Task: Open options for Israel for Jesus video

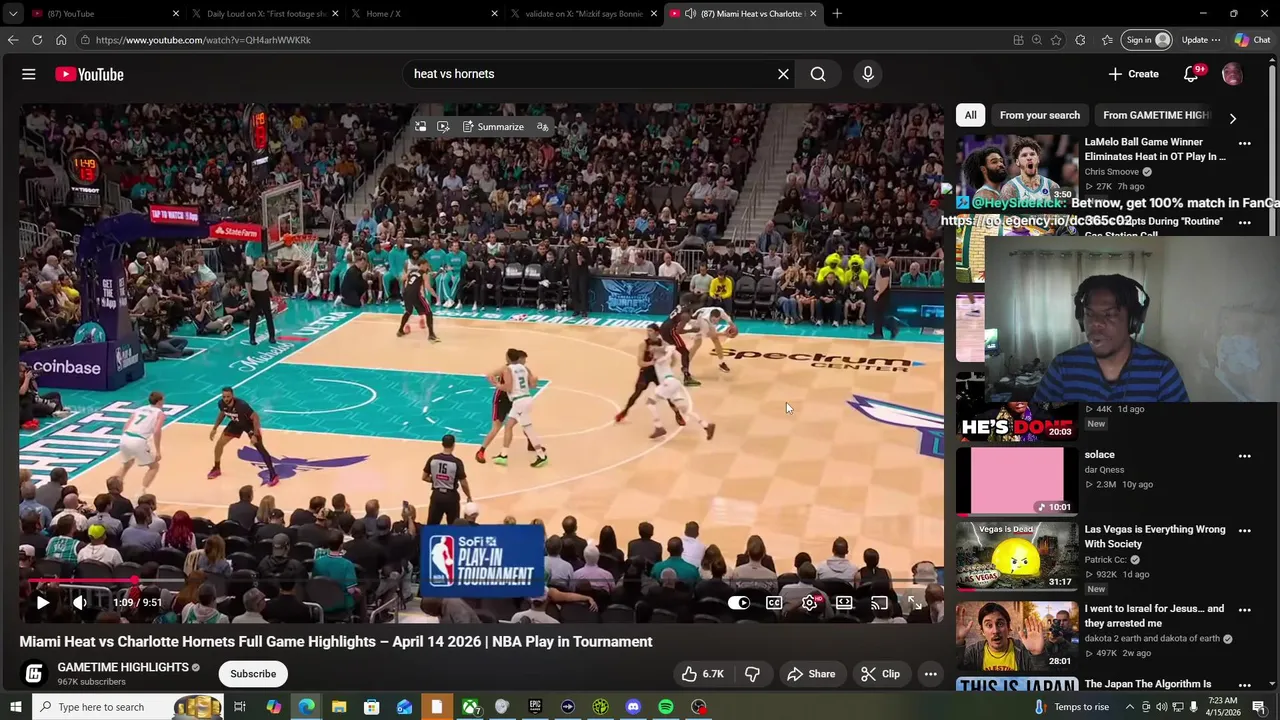Action: (x=1245, y=609)
